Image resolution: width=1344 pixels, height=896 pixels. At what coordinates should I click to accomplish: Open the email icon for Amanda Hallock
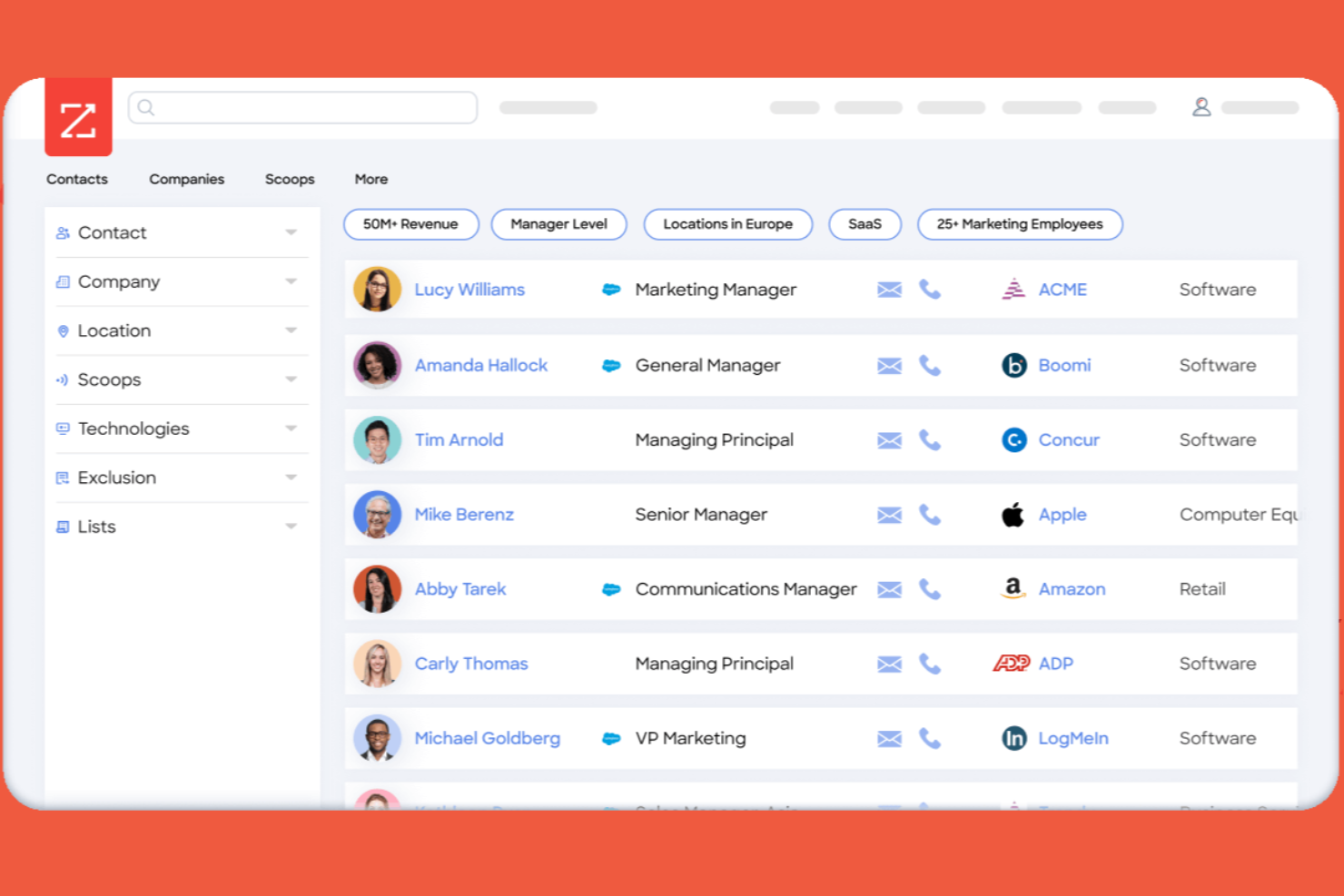[888, 365]
